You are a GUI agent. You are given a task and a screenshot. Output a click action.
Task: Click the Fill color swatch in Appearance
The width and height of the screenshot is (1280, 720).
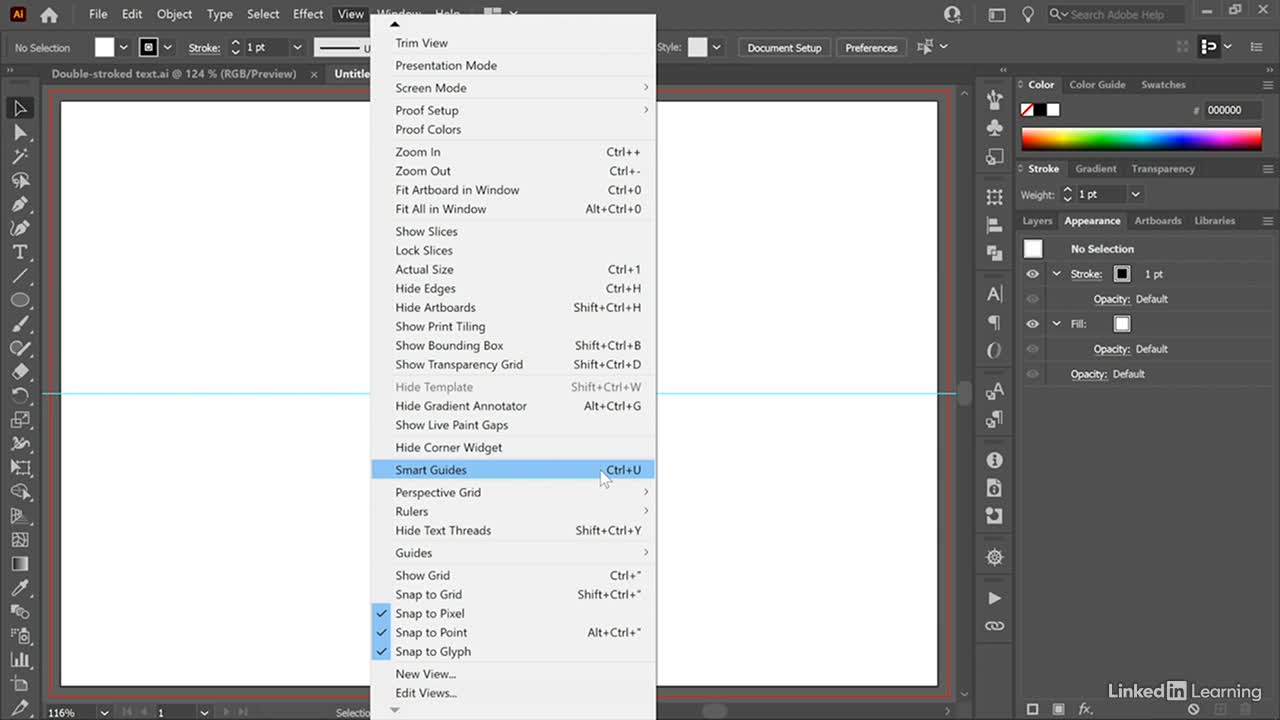coord(1122,324)
